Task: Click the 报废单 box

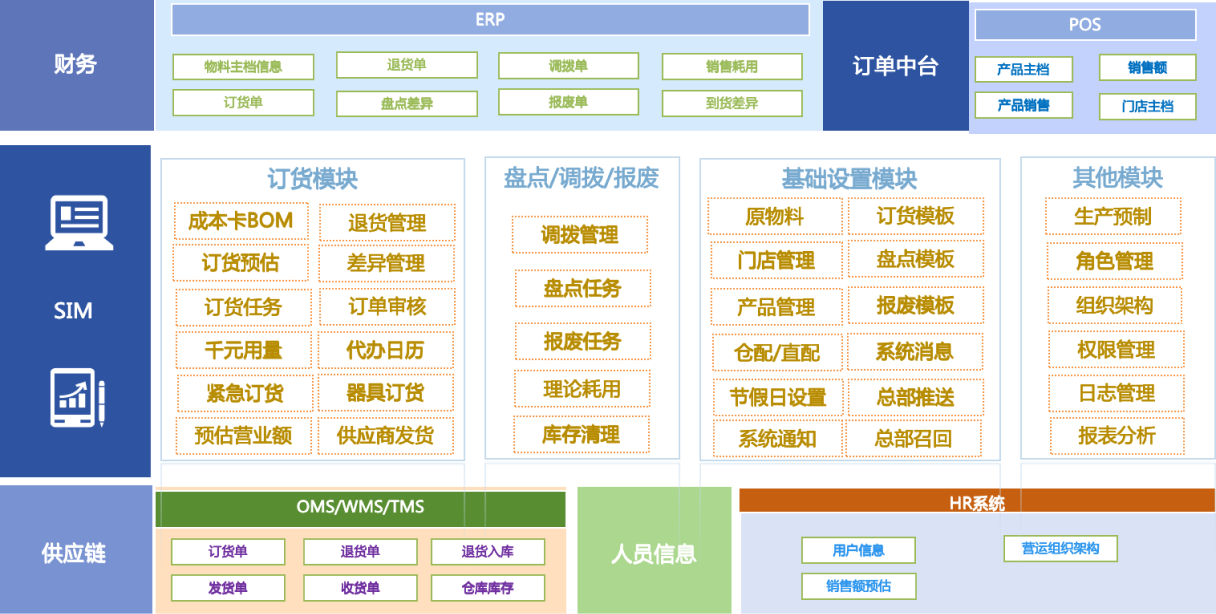Action: [x=568, y=102]
